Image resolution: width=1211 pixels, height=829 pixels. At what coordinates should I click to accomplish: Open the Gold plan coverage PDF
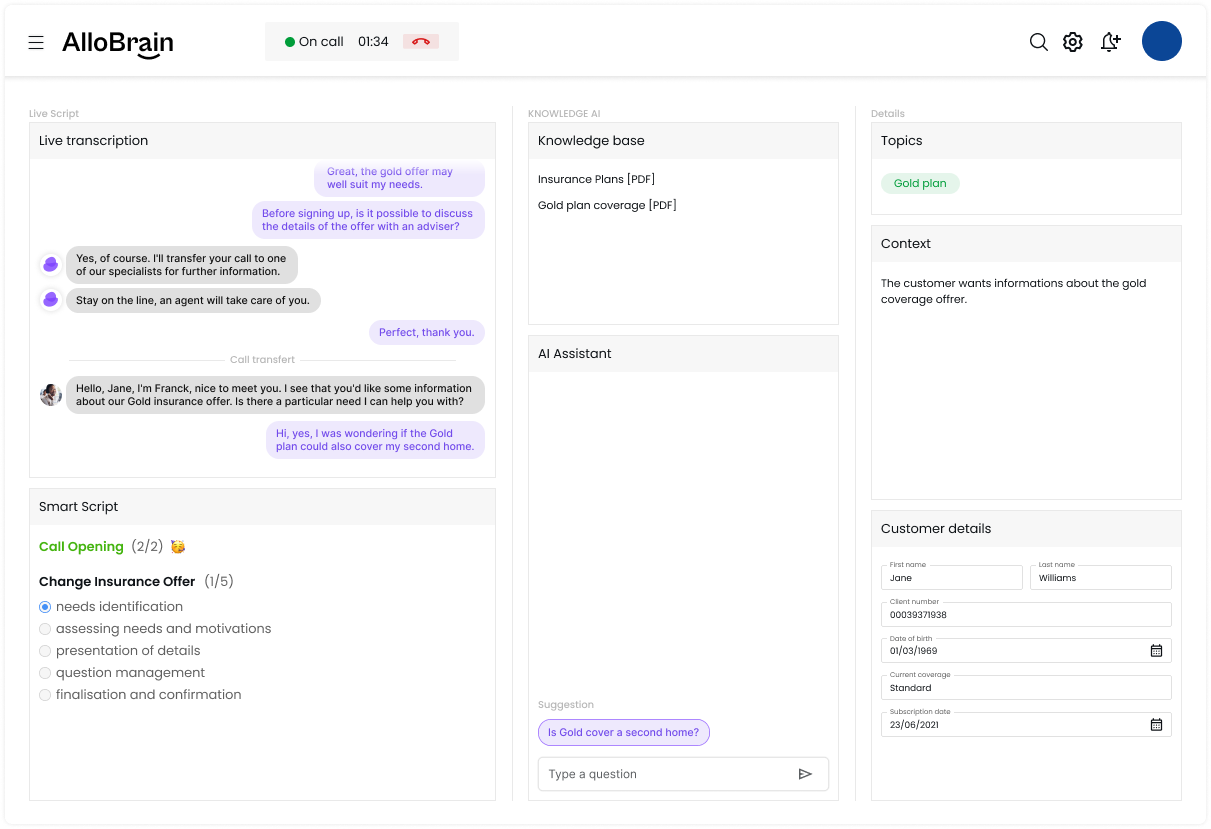607,205
